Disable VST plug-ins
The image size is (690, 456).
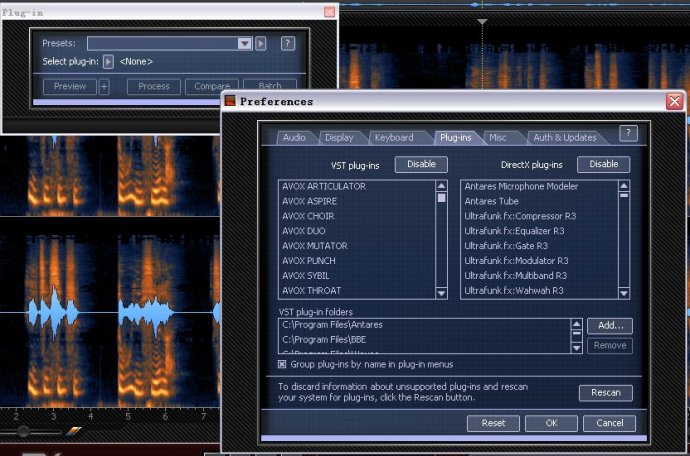point(421,164)
